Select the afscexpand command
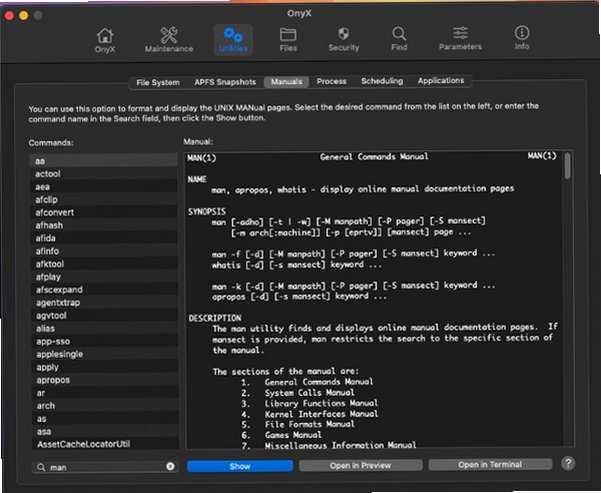Screen dimensions: 601x493 click(104, 290)
